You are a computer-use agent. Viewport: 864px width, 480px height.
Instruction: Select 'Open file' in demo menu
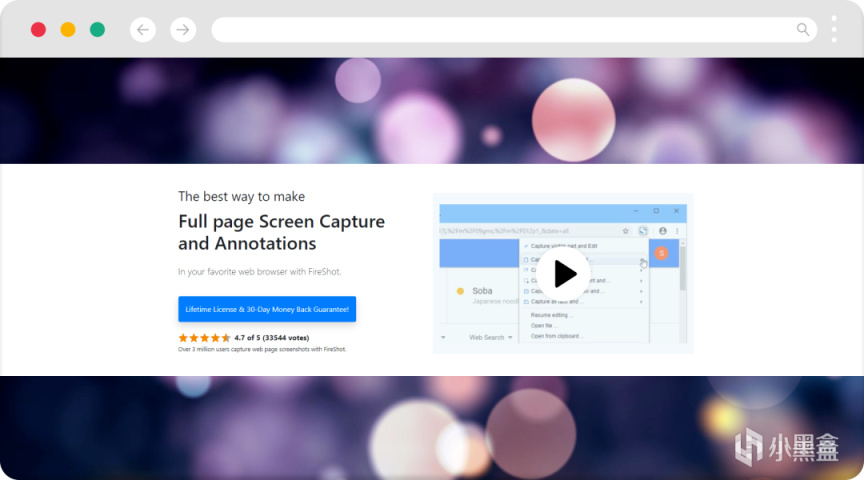pyautogui.click(x=544, y=326)
